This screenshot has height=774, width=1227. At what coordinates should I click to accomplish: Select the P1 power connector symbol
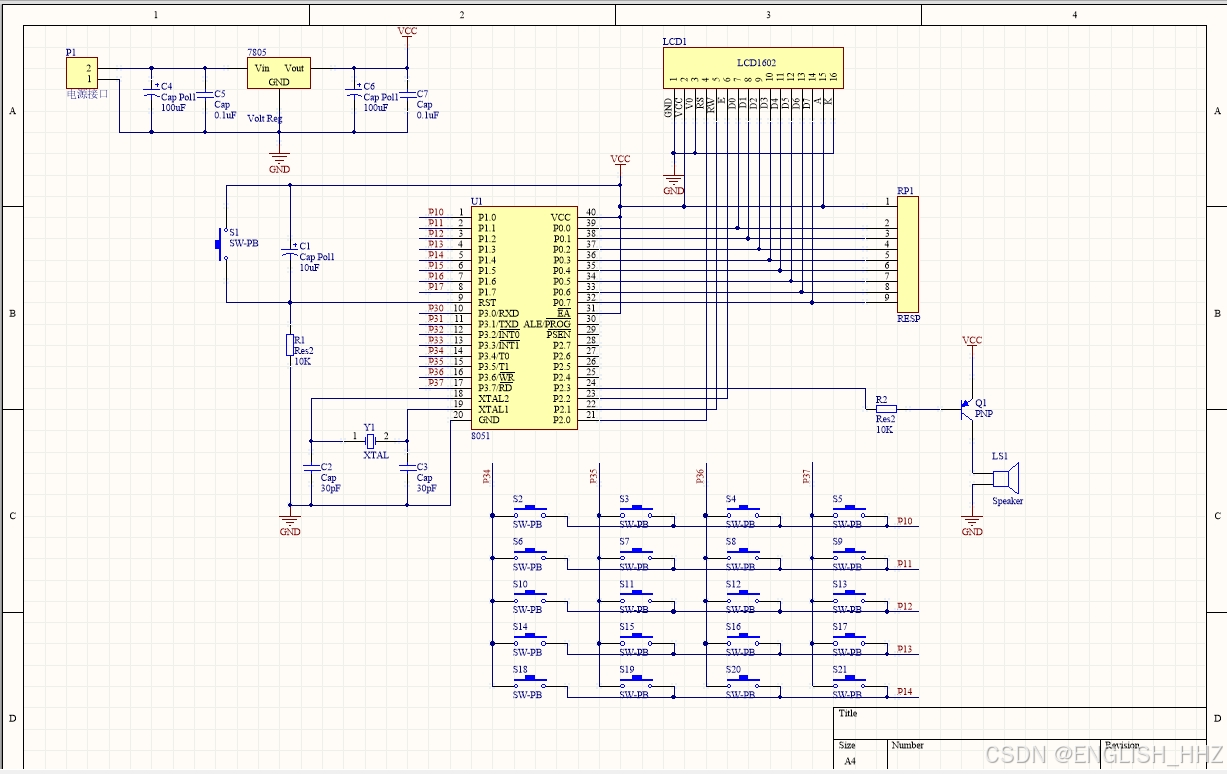pos(82,73)
